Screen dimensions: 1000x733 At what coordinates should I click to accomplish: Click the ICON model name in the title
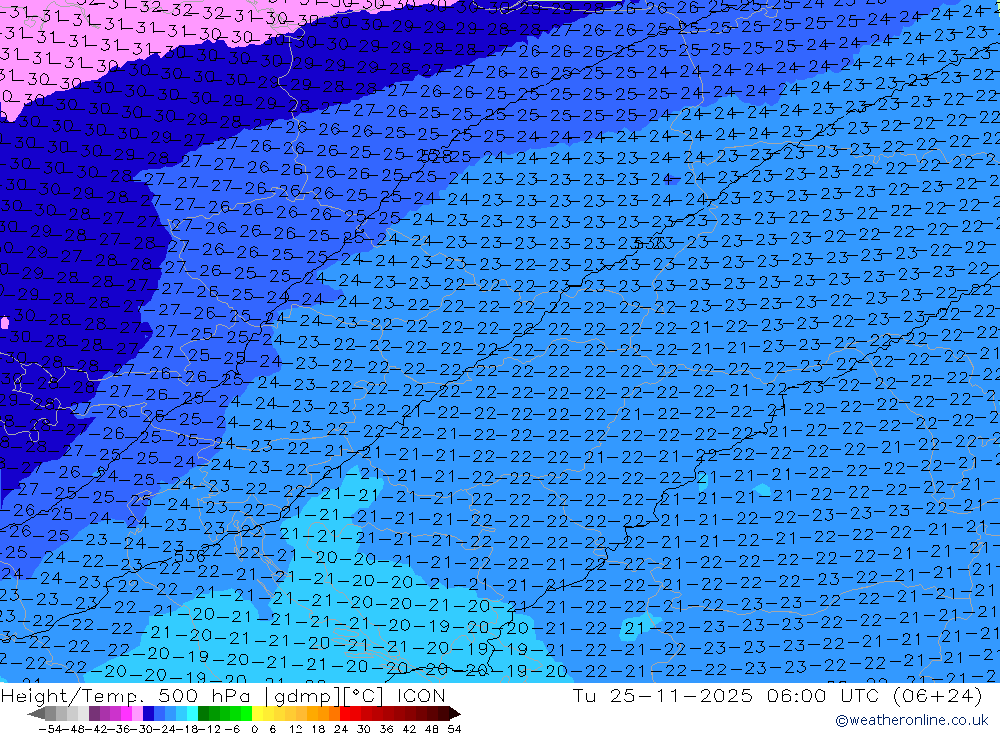[x=421, y=695]
